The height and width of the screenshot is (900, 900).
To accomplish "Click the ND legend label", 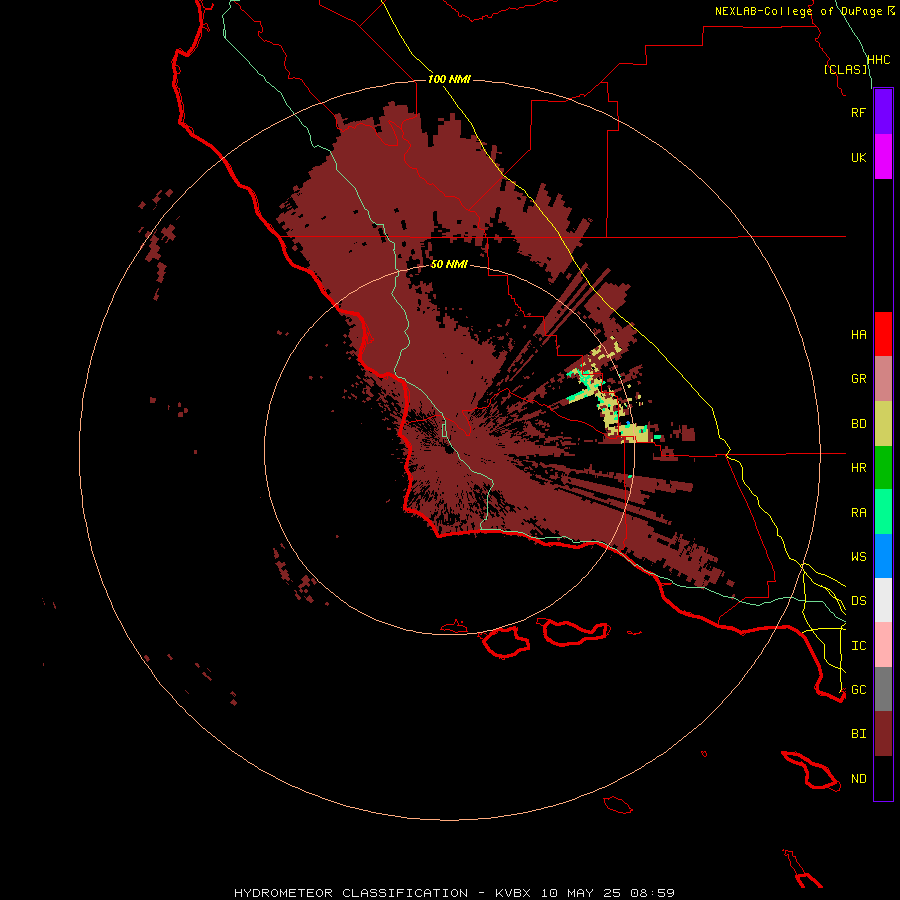I will (x=858, y=779).
